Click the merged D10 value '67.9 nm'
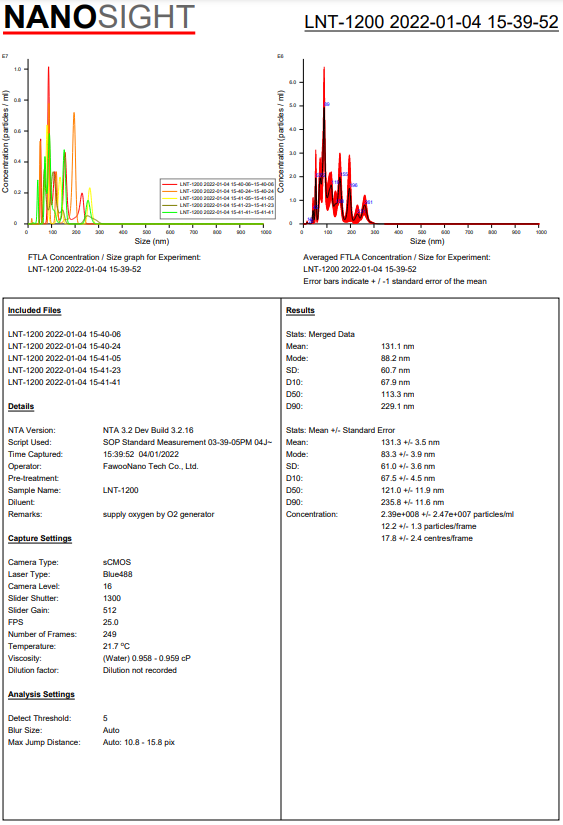 pos(396,383)
